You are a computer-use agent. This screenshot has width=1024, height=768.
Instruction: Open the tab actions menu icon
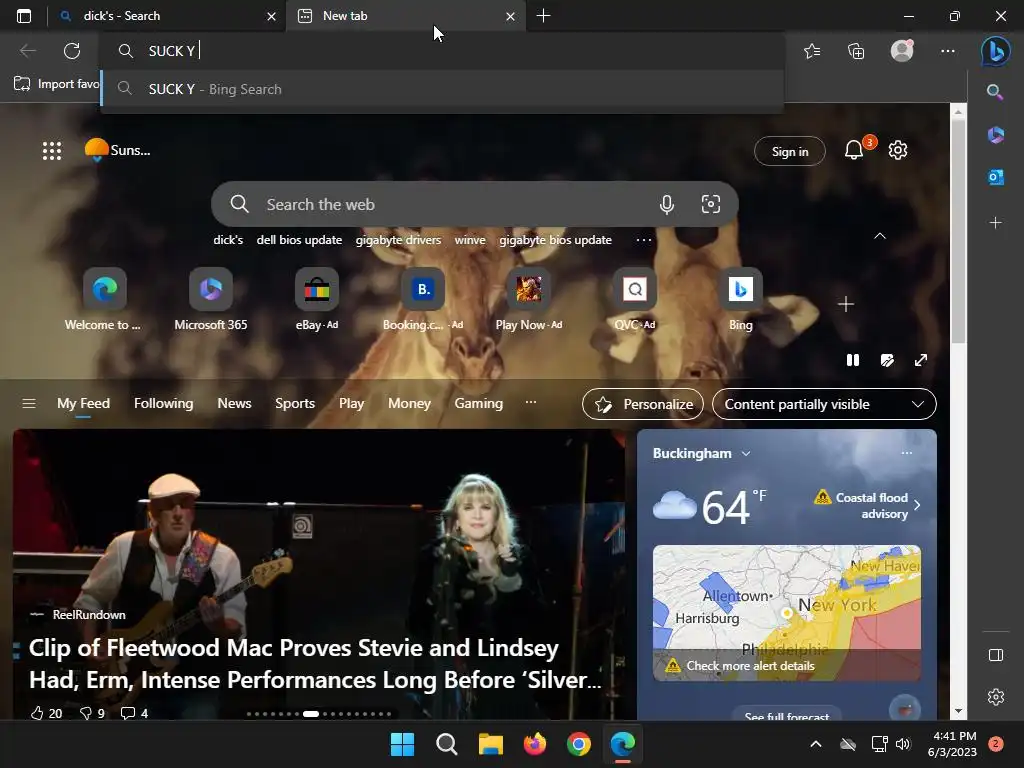pos(24,16)
